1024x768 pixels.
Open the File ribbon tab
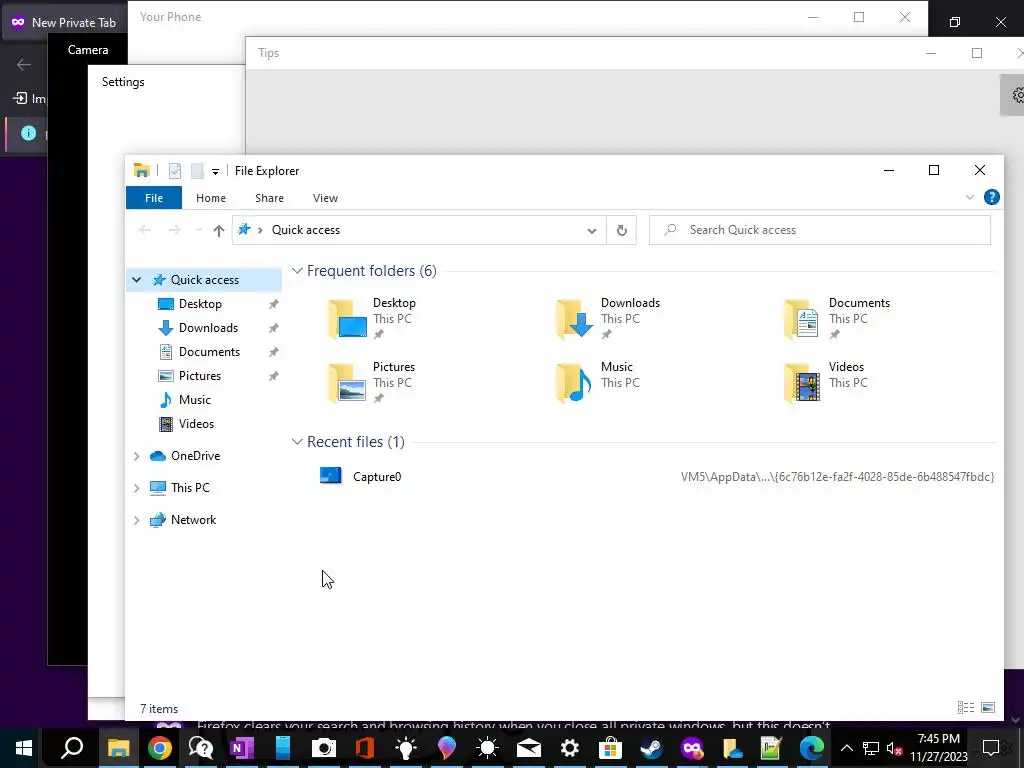tap(153, 198)
